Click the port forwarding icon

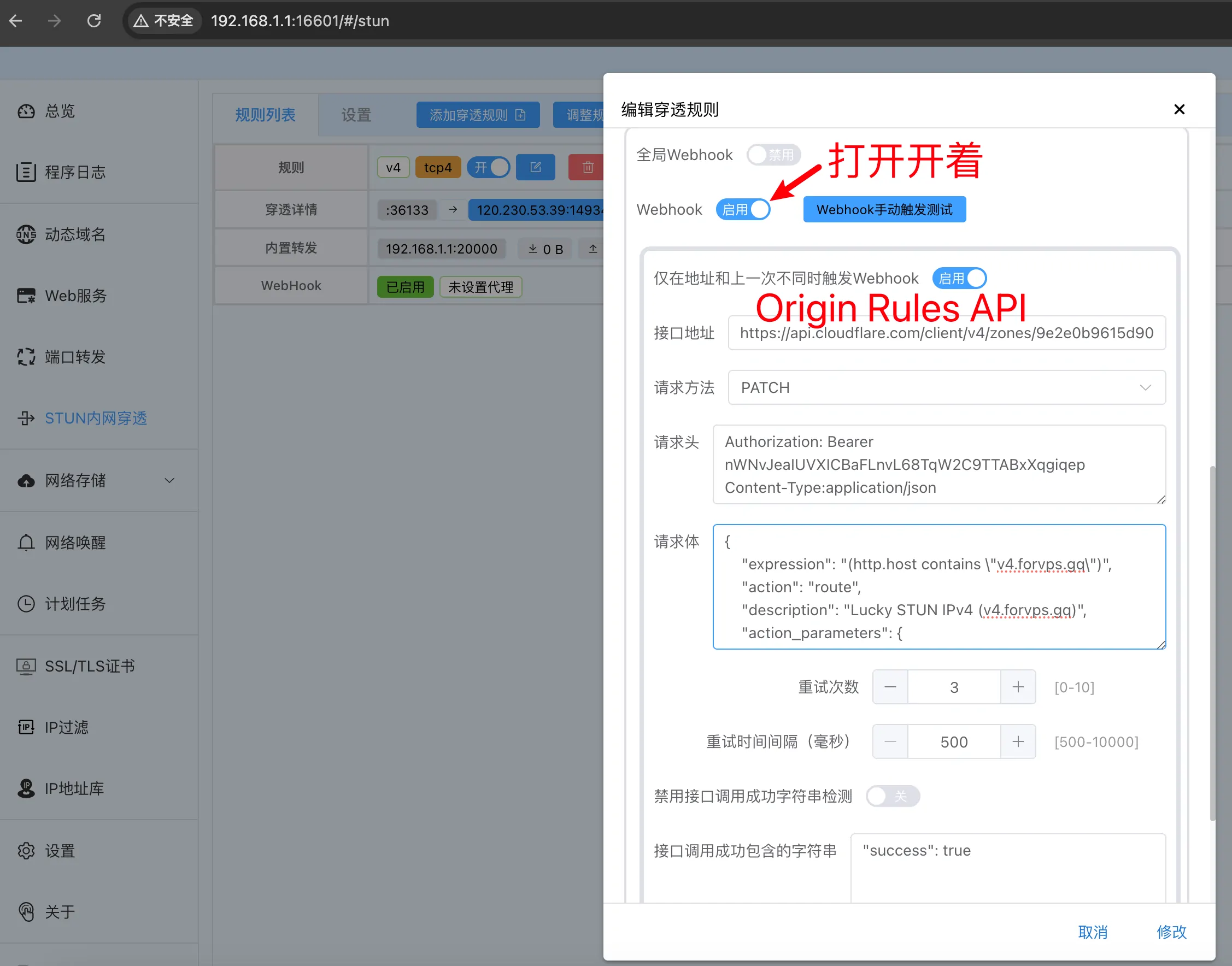26,357
